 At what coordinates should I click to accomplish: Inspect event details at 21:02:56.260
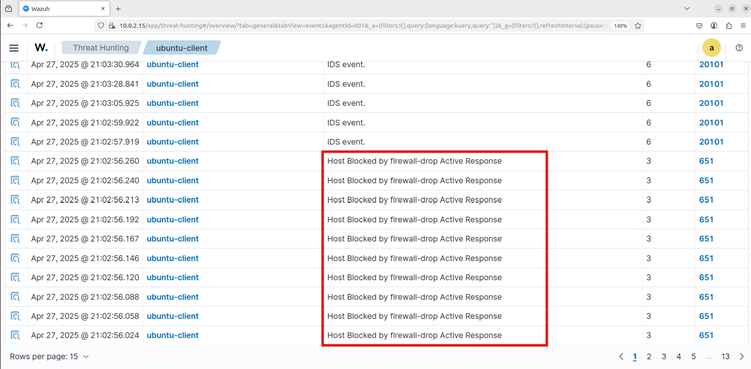tap(15, 161)
